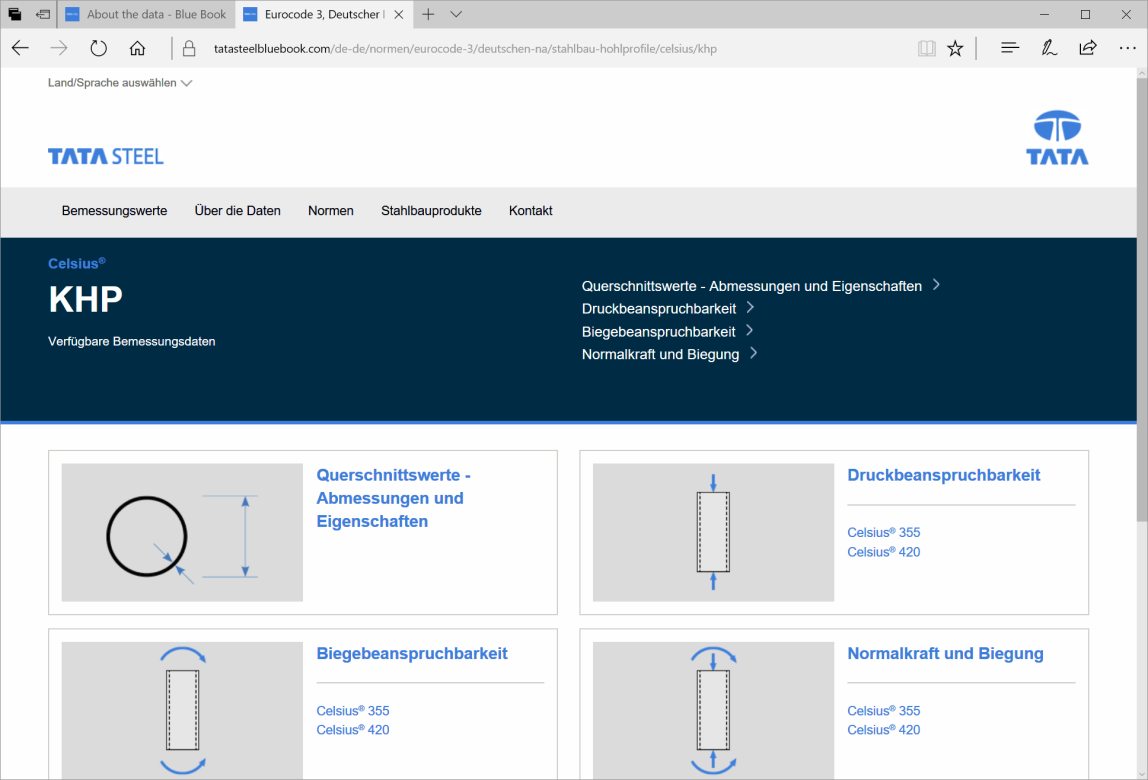Open the Querschnittswerte card heading
Image resolution: width=1148 pixels, height=780 pixels.
coord(393,498)
